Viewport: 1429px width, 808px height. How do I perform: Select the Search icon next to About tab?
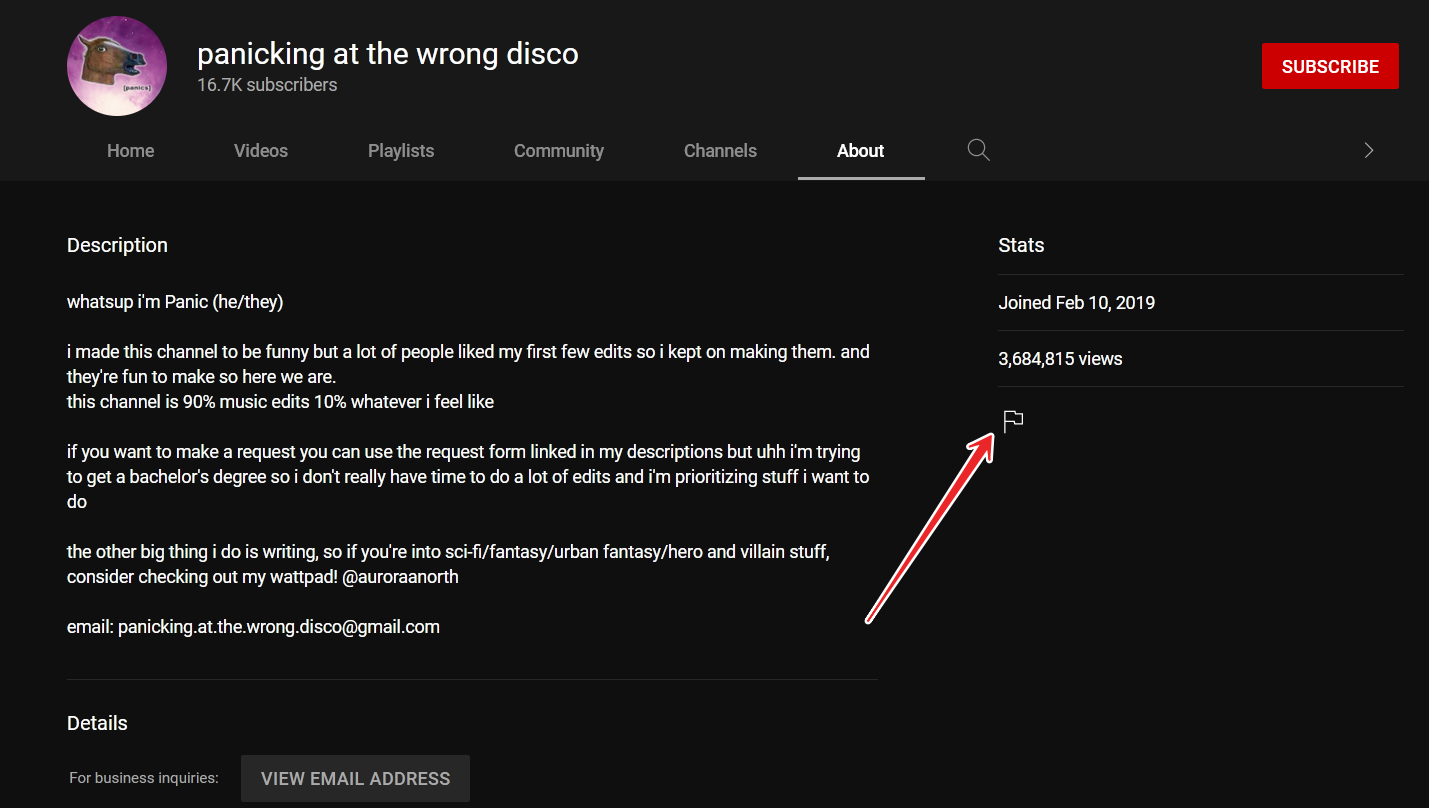978,150
